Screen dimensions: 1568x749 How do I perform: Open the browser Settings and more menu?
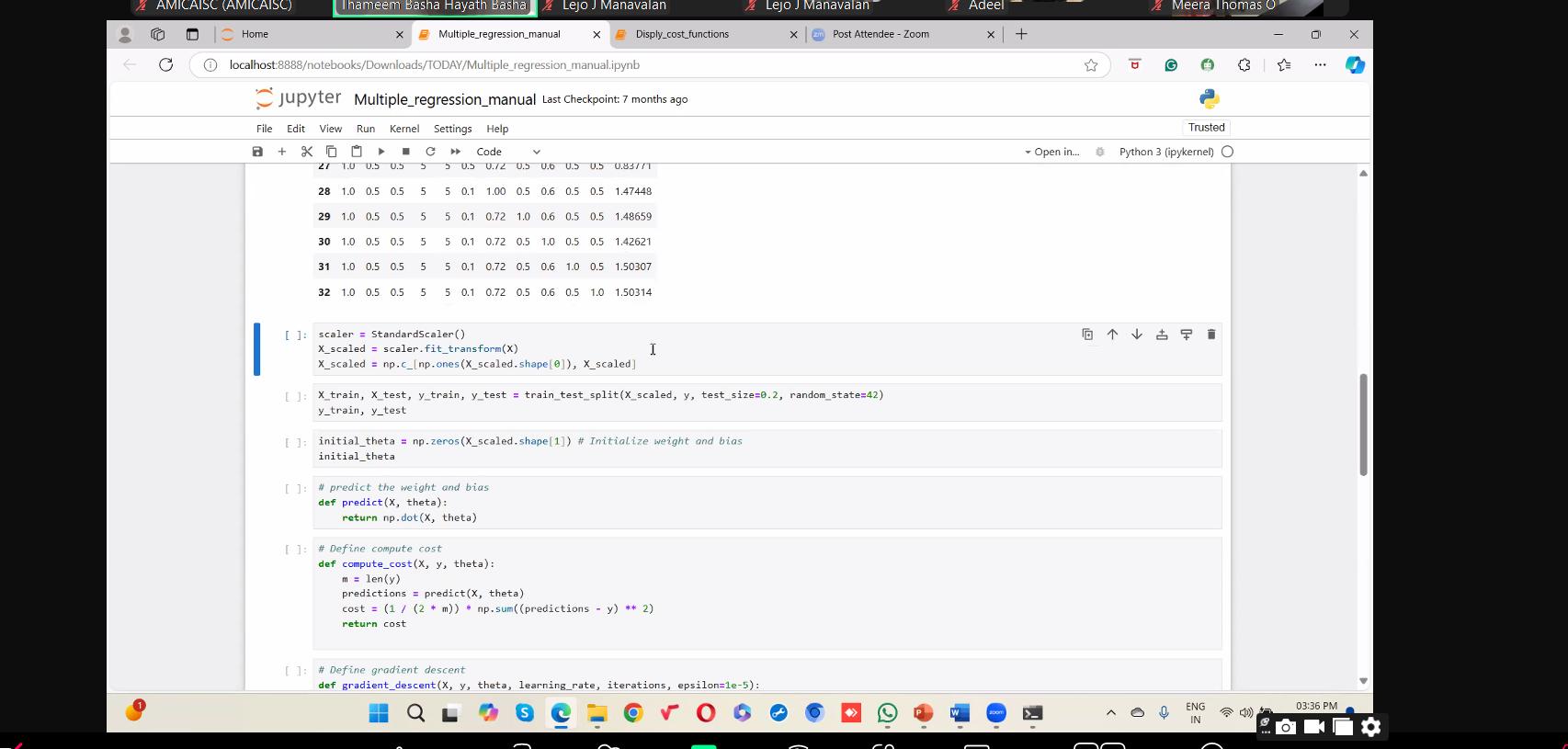tap(1320, 64)
